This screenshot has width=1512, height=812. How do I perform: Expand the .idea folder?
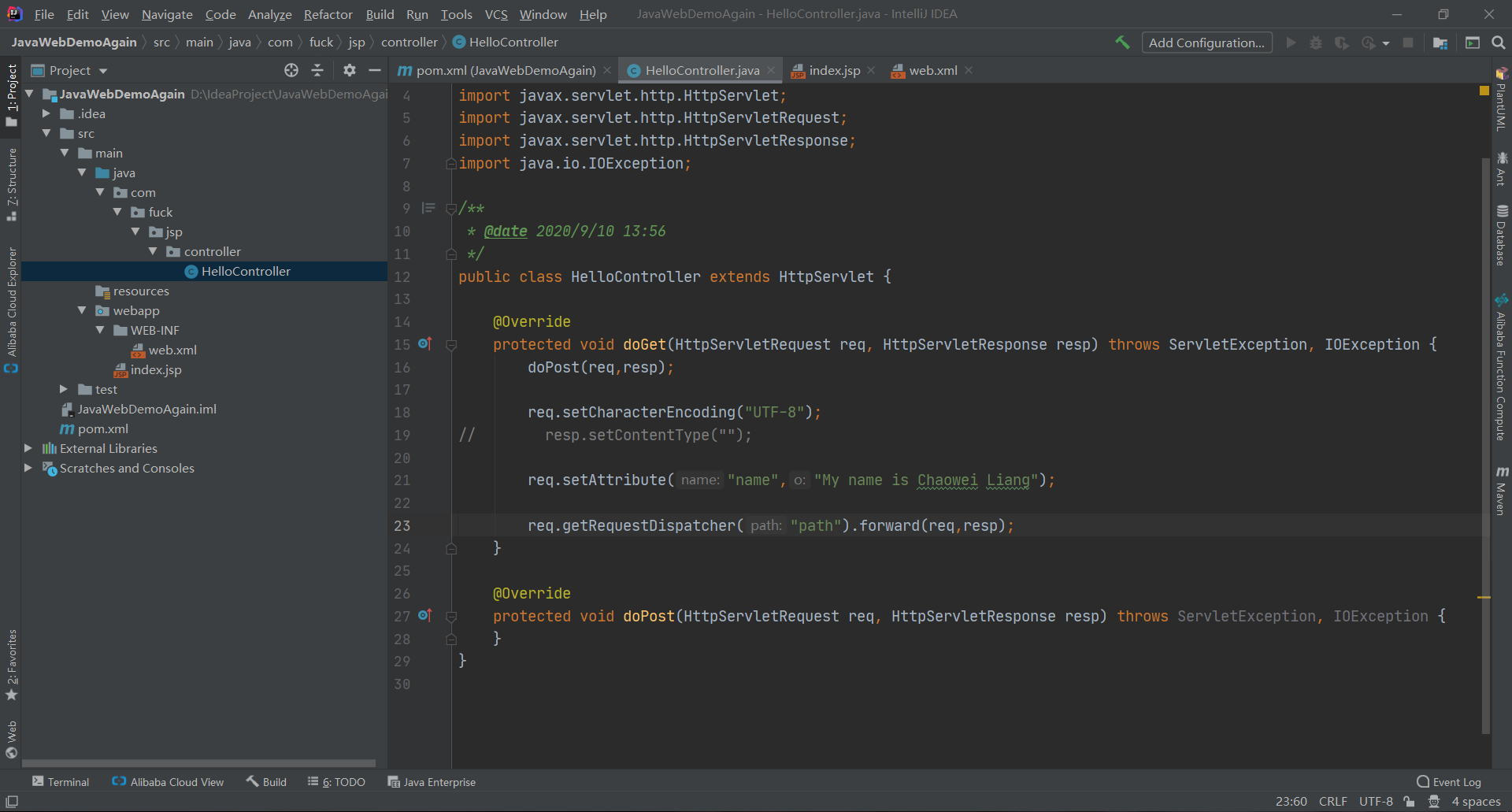47,113
